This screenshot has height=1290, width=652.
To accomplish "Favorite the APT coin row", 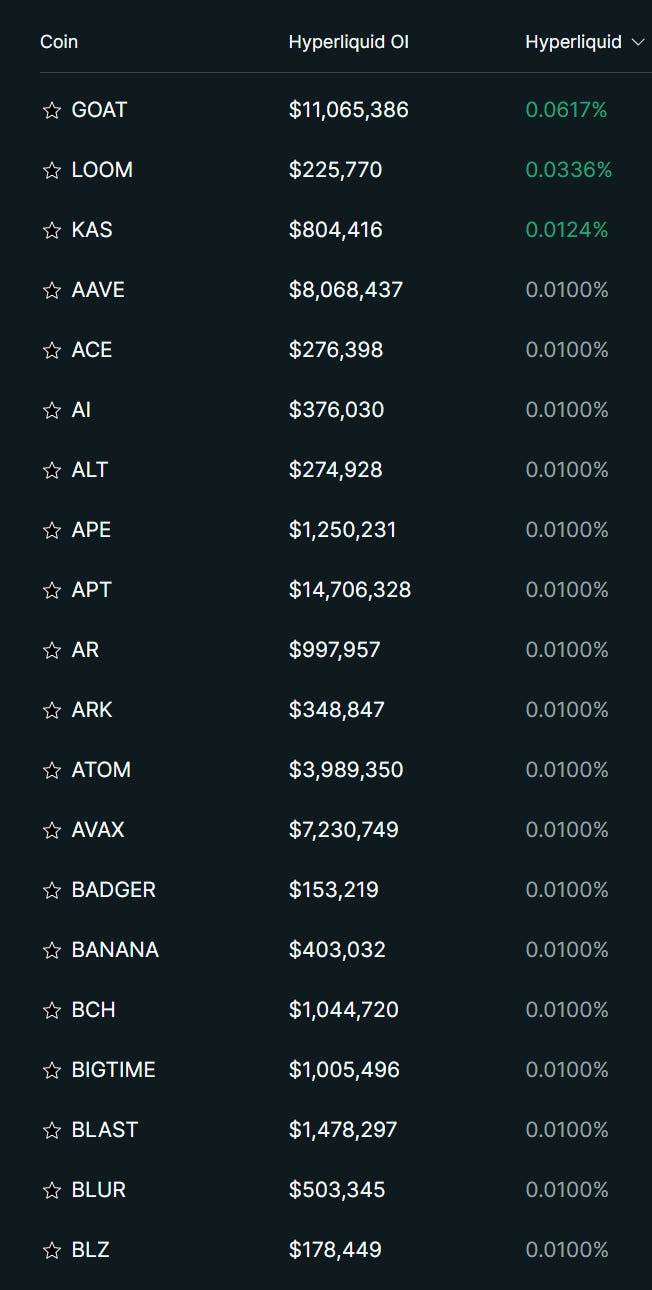I will click(52, 590).
